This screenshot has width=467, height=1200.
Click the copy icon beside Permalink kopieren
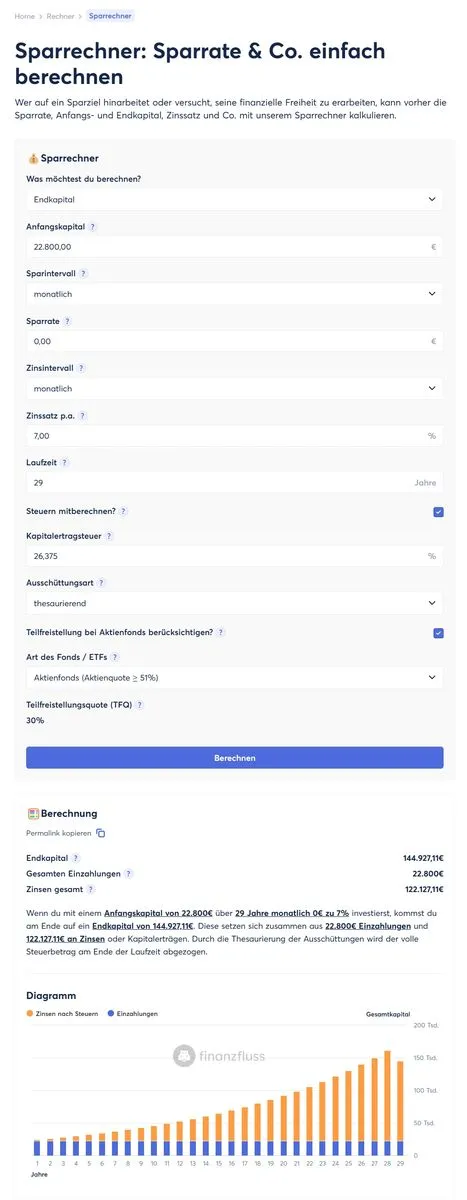(x=100, y=833)
